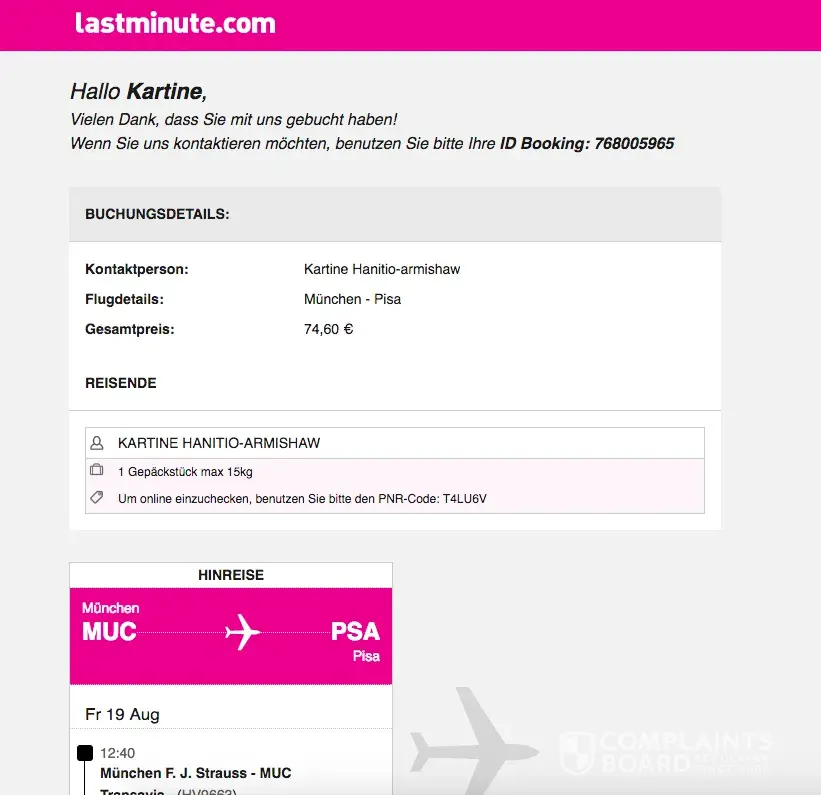Click the PSA arrival airport code
The width and height of the screenshot is (821, 795).
pos(355,632)
